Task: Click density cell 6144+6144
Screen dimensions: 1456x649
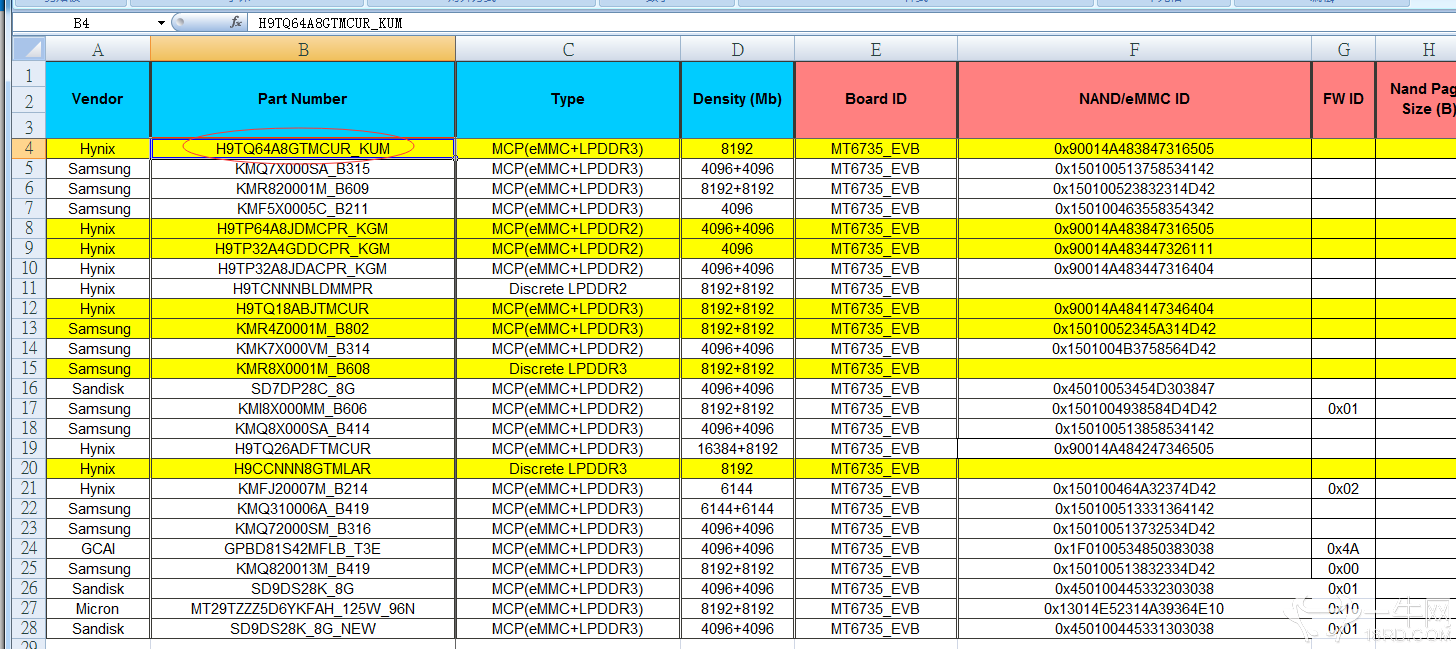Action: pyautogui.click(x=737, y=509)
